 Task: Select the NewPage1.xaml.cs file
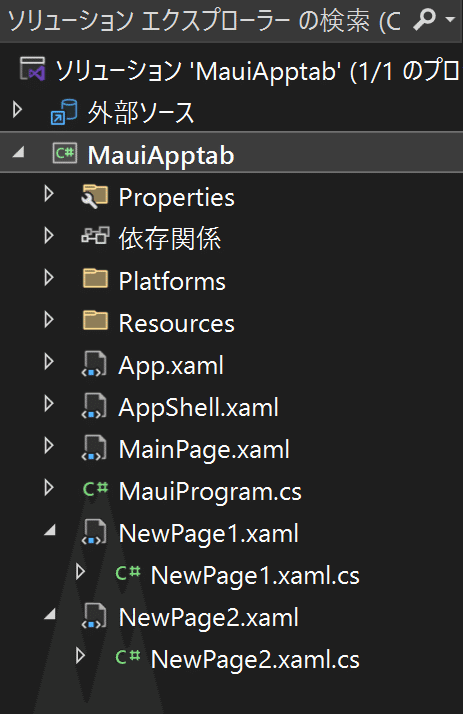(255, 575)
